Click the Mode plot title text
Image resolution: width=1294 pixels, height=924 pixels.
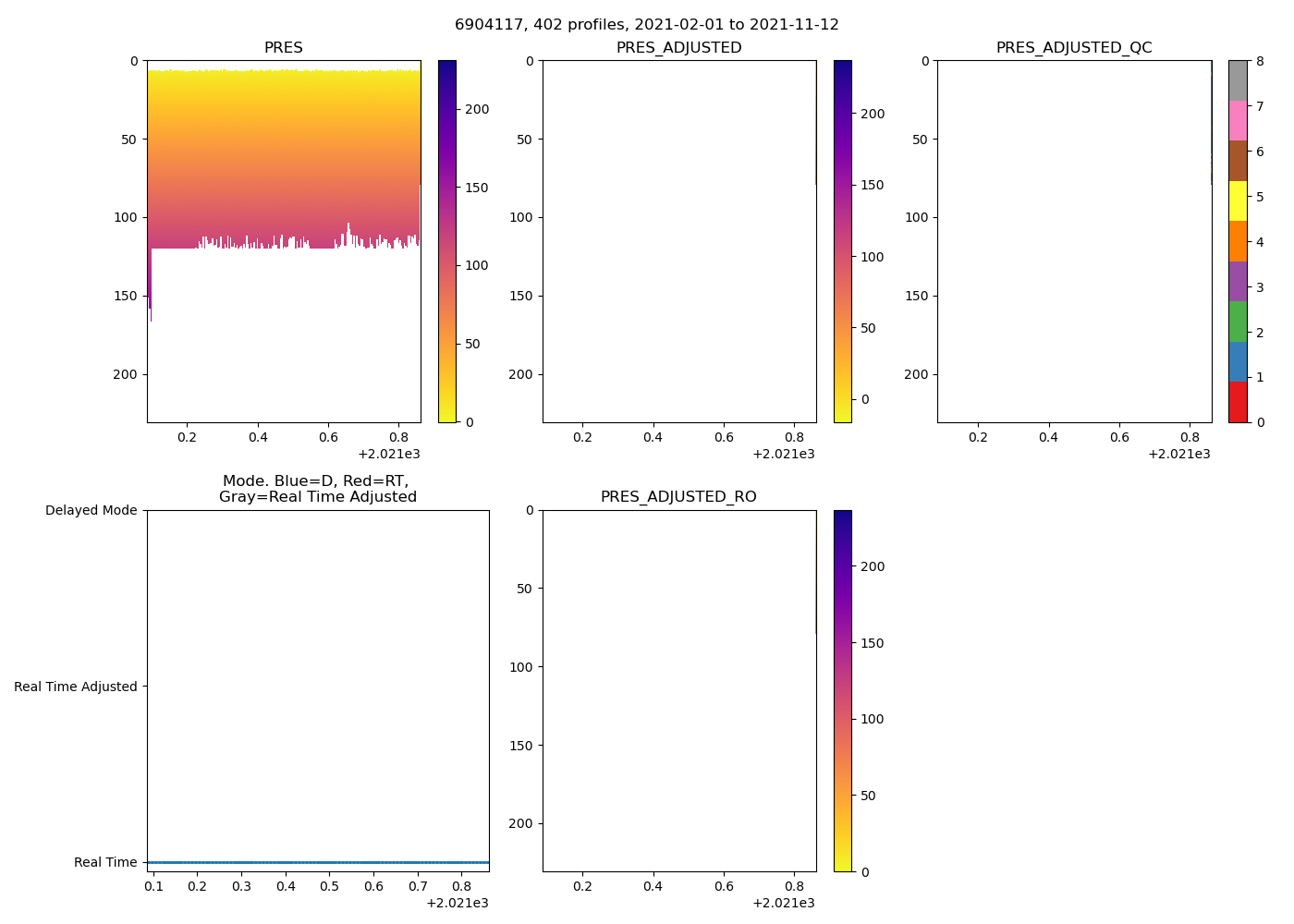317,489
